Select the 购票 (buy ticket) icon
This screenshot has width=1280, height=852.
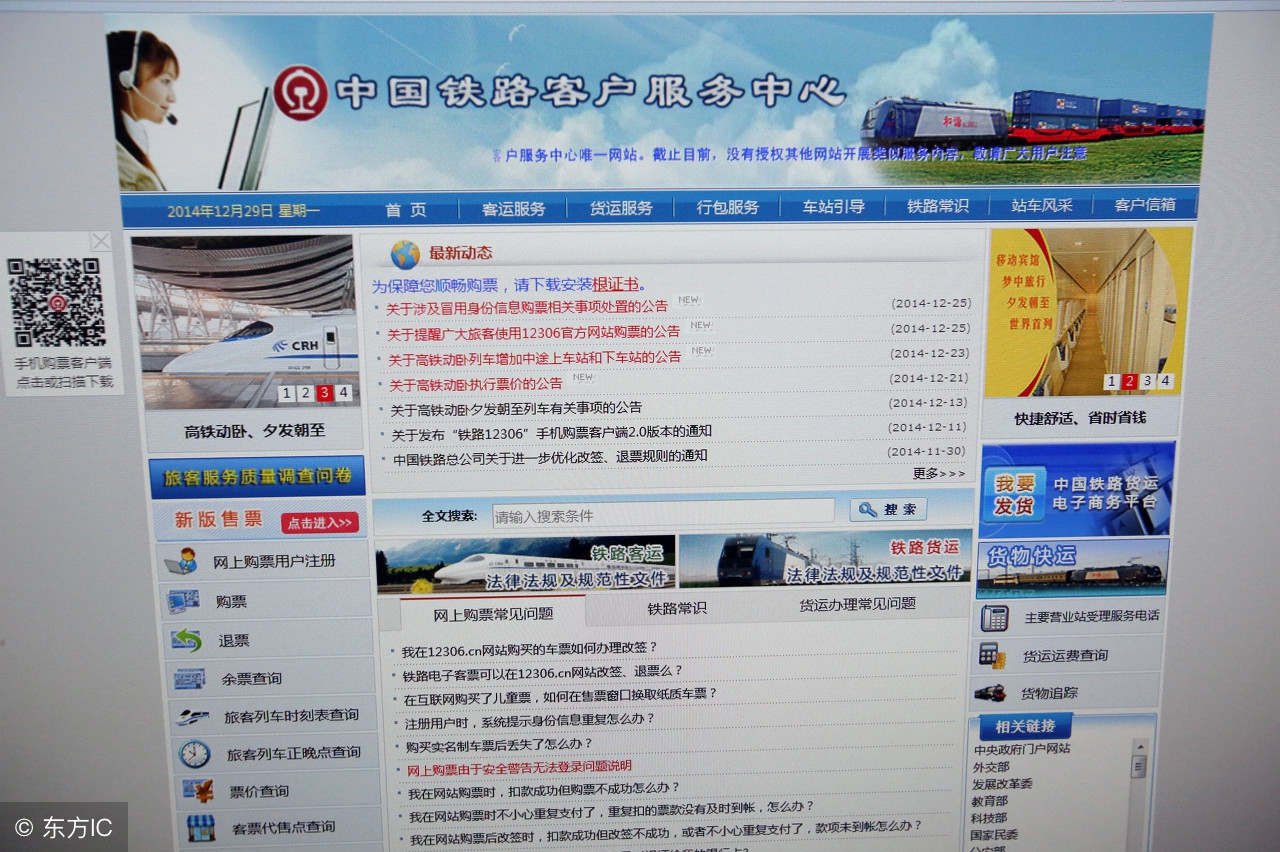[x=186, y=601]
